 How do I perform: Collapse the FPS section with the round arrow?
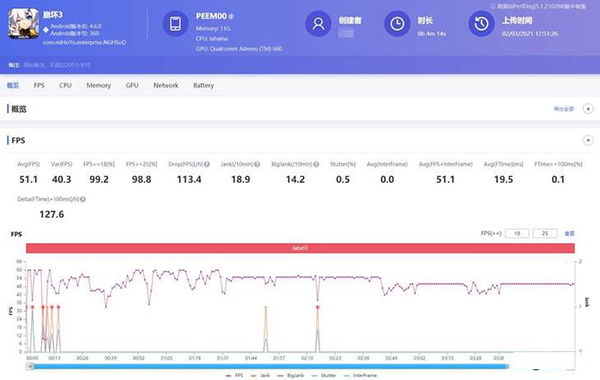(588, 140)
